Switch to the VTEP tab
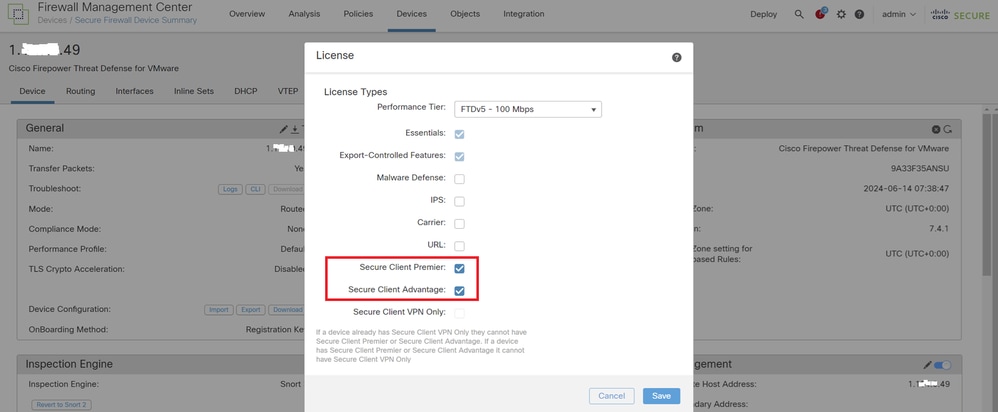998x412 pixels. click(x=288, y=91)
